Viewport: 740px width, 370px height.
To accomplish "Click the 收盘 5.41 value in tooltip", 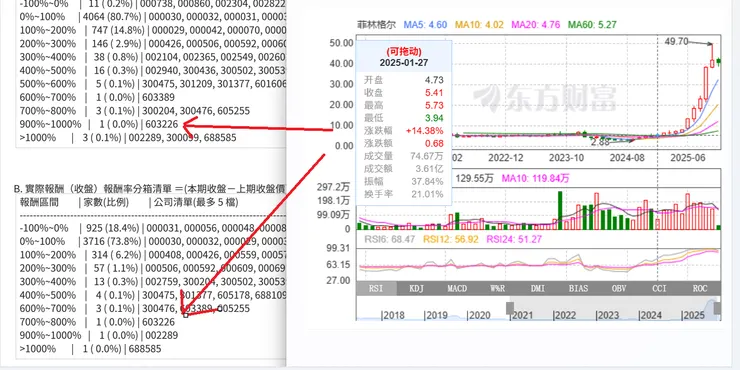I will pos(434,92).
